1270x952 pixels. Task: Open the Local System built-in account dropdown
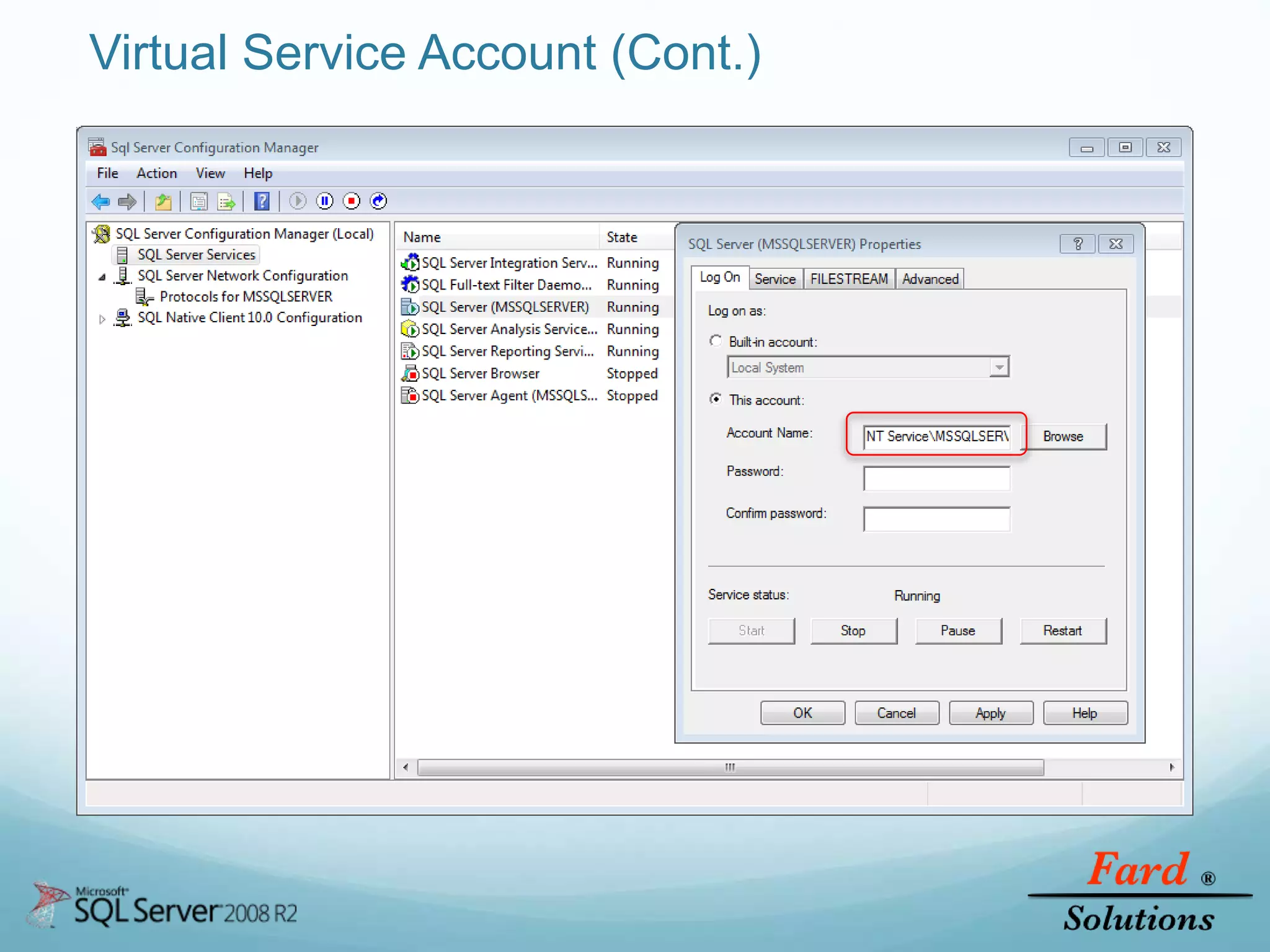click(999, 368)
